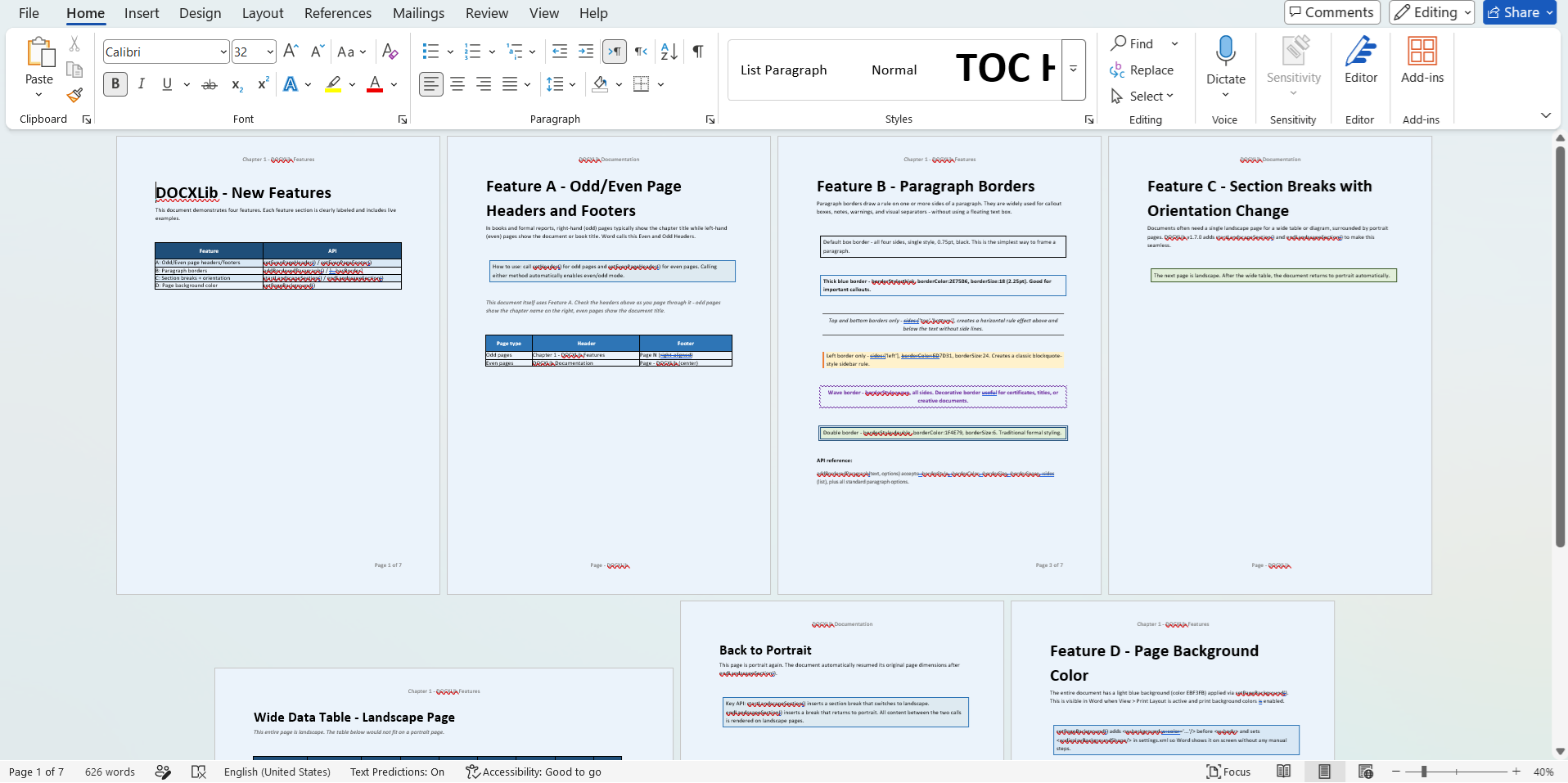Image resolution: width=1568 pixels, height=783 pixels.
Task: Click the vertical scrollbar thumb
Action: click(x=1560, y=347)
